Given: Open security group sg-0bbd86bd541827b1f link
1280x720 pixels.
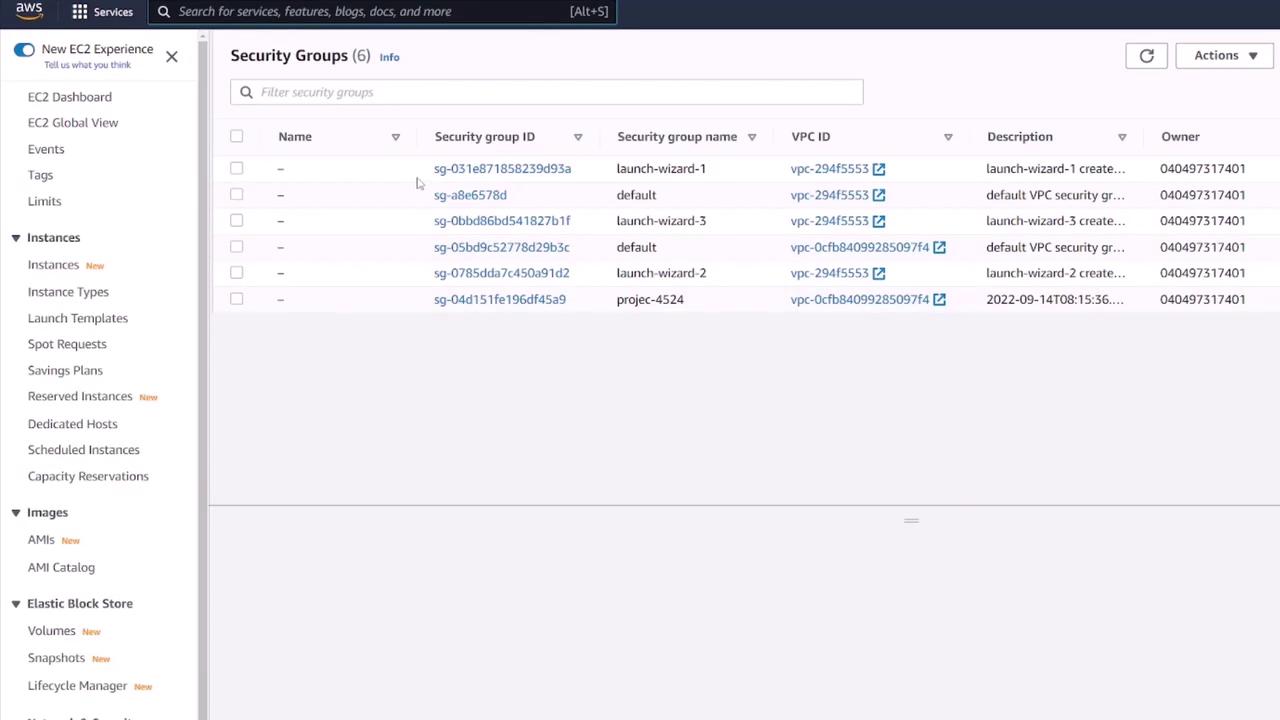Looking at the screenshot, I should tap(502, 221).
